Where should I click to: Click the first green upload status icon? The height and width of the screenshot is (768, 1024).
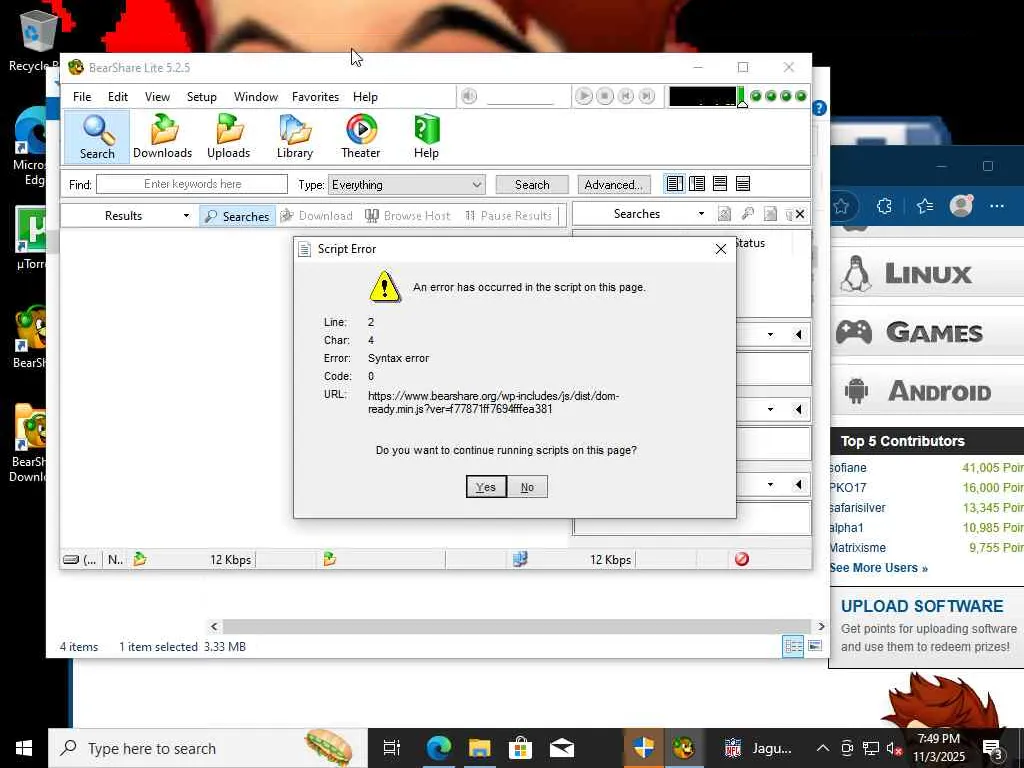[x=140, y=559]
